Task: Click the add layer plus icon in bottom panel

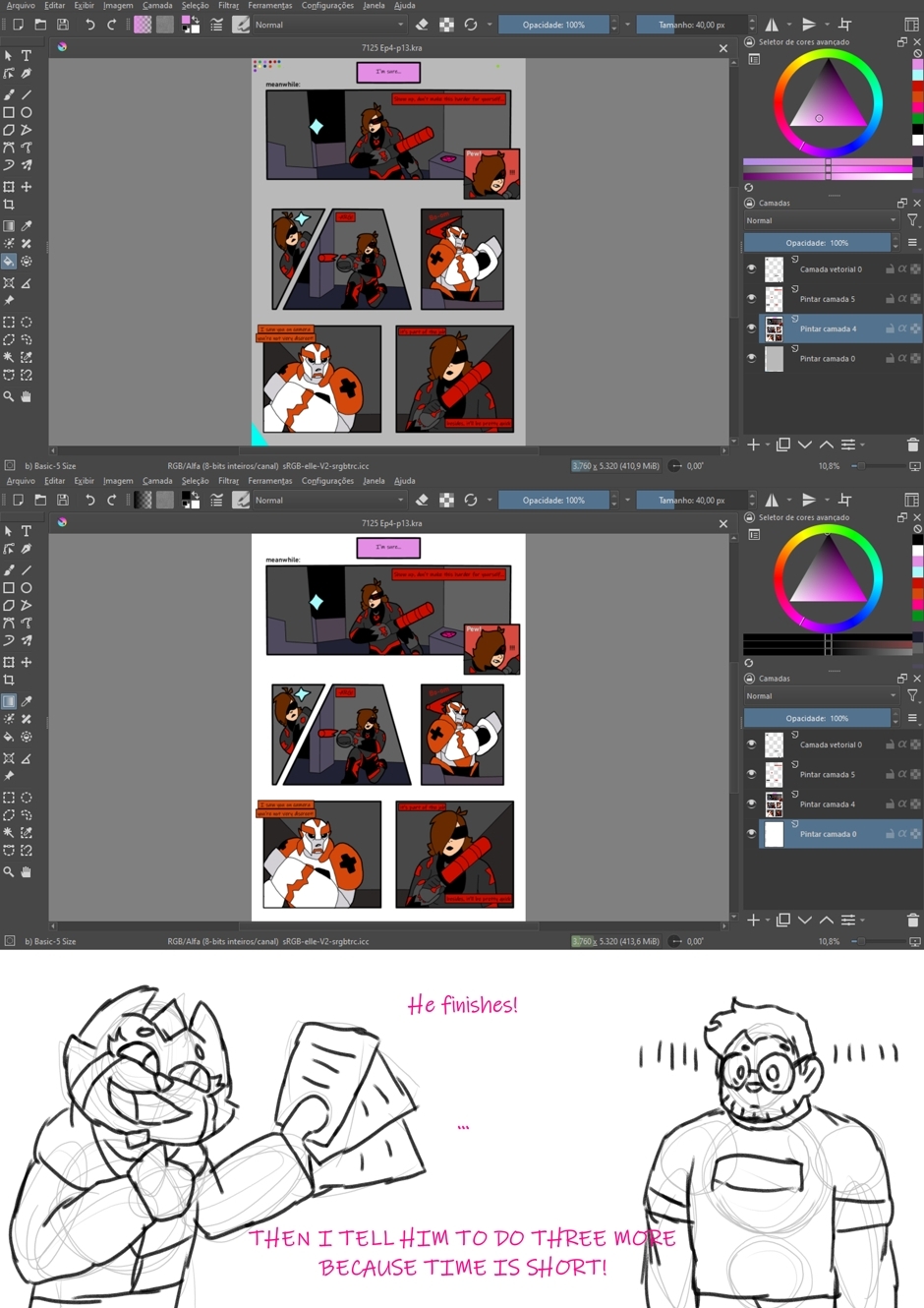Action: click(753, 920)
